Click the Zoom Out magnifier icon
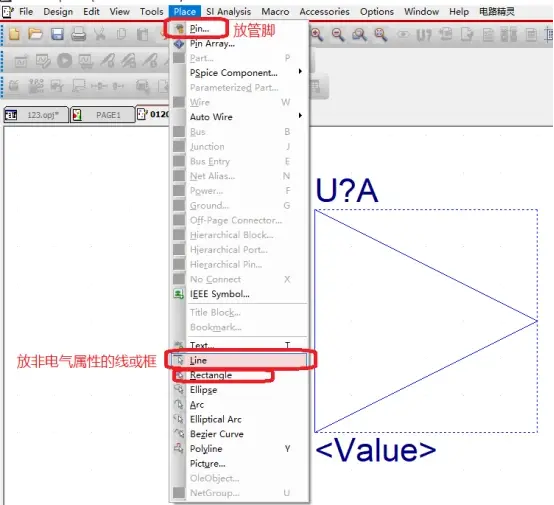This screenshot has width=554, height=505. pyautogui.click(x=338, y=35)
